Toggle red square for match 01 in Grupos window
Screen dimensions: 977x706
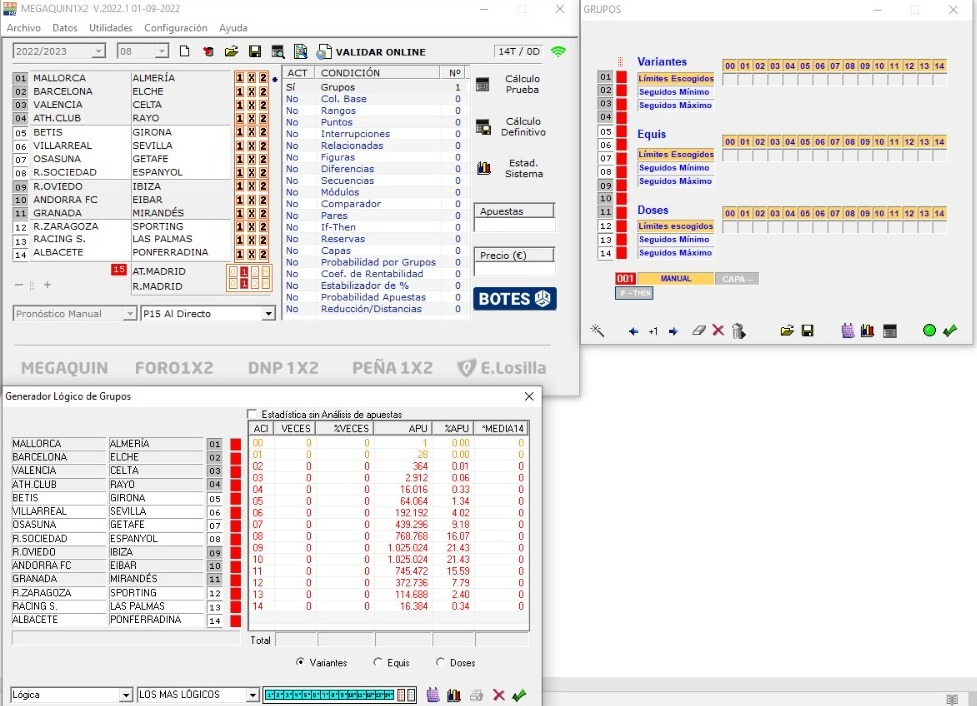coord(621,77)
